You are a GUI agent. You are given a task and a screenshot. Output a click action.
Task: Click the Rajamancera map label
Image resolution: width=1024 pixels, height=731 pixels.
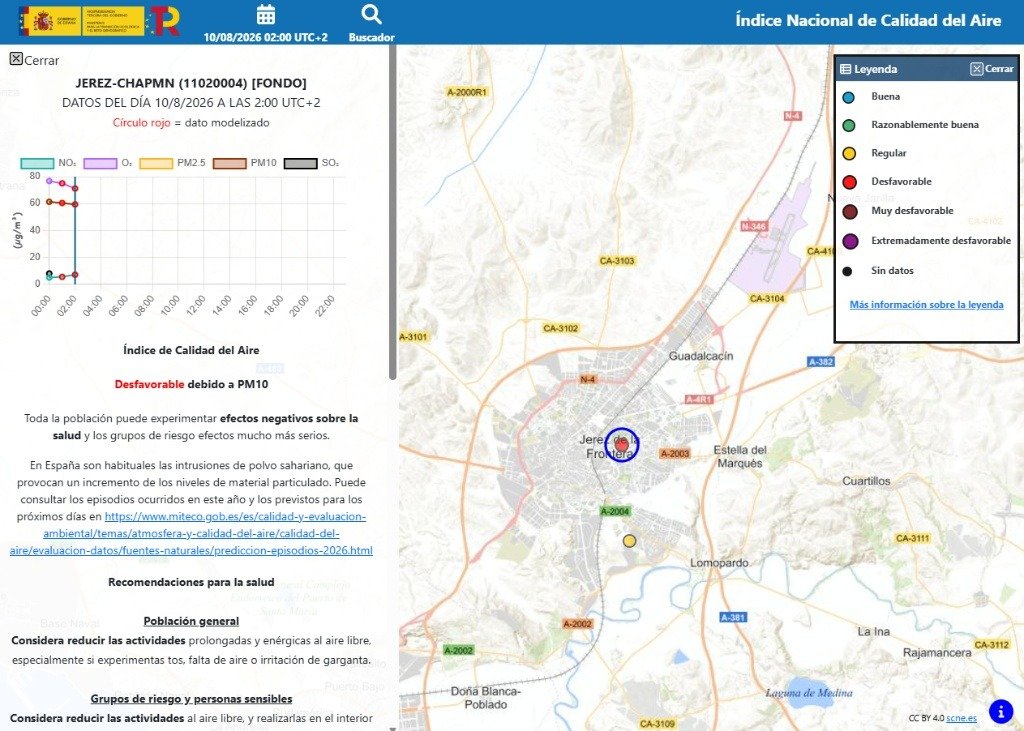[936, 653]
